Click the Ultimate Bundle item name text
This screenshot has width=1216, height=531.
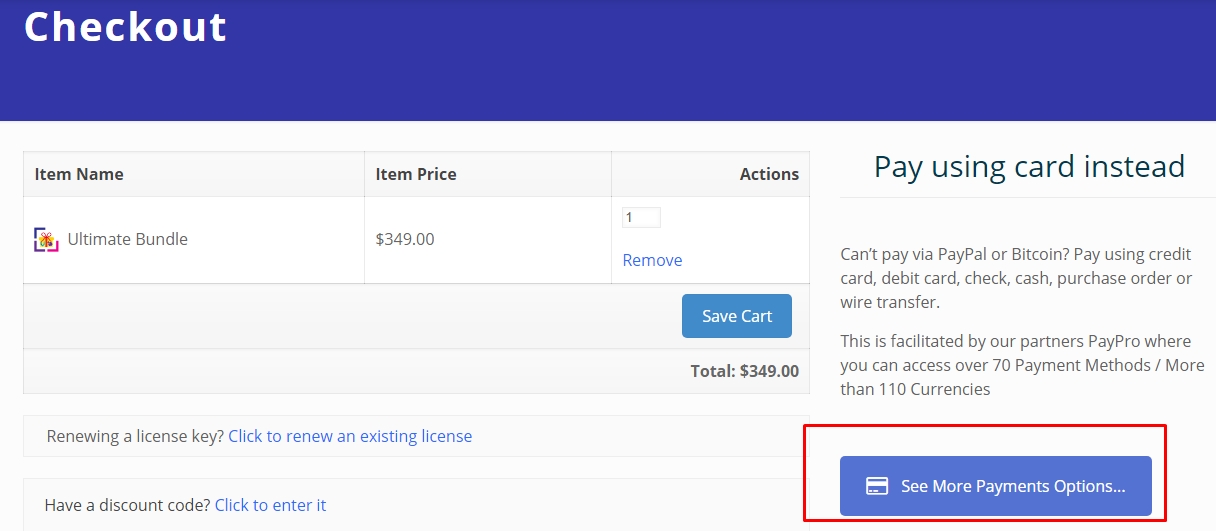(127, 239)
